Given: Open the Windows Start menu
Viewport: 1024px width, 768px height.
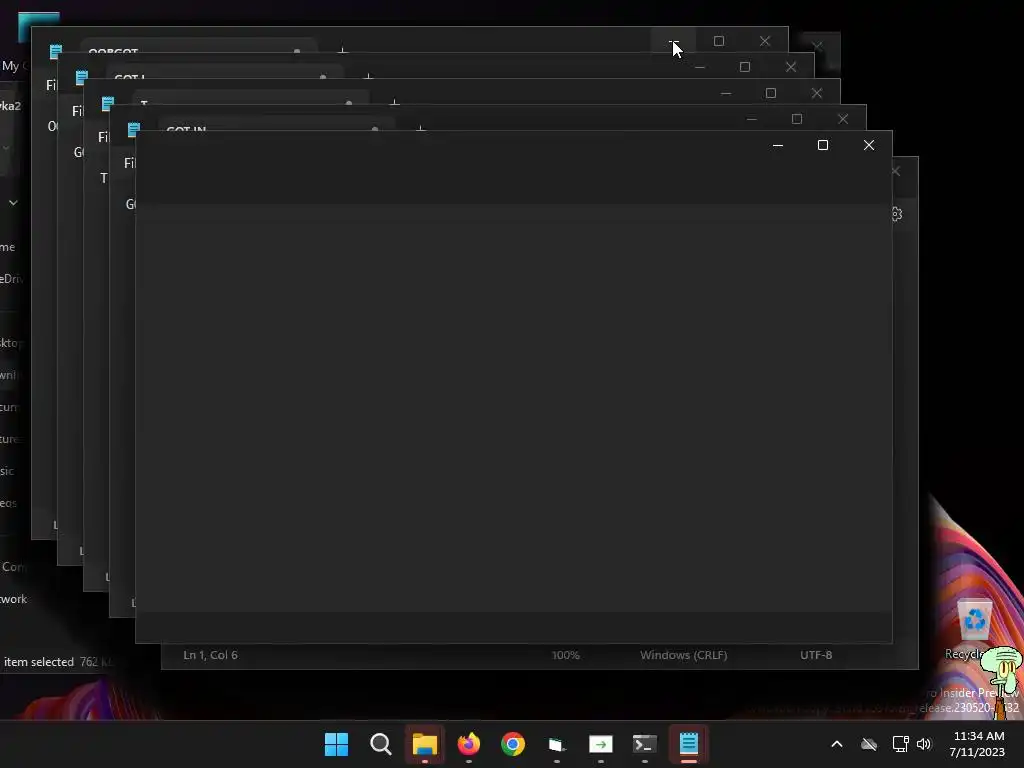Looking at the screenshot, I should (x=336, y=744).
